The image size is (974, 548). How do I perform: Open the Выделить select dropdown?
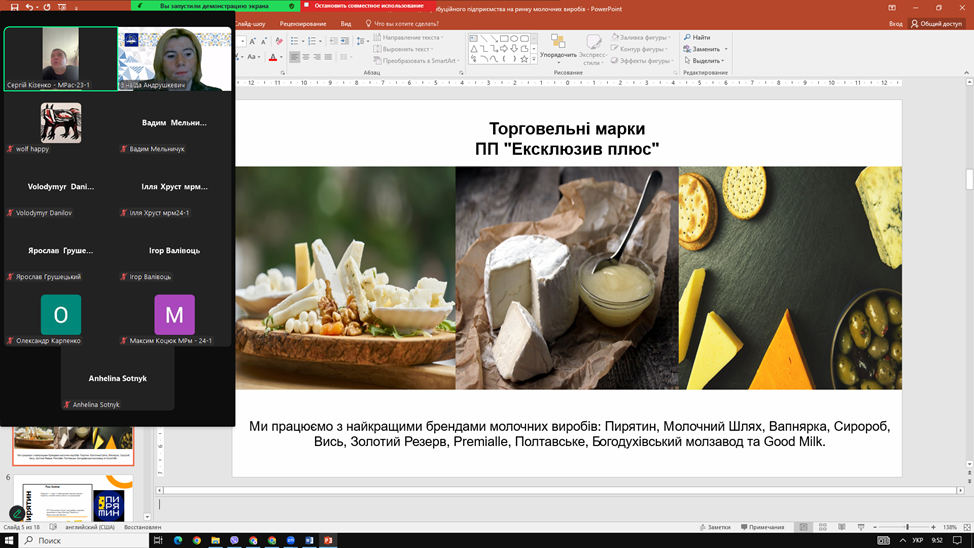click(x=704, y=61)
